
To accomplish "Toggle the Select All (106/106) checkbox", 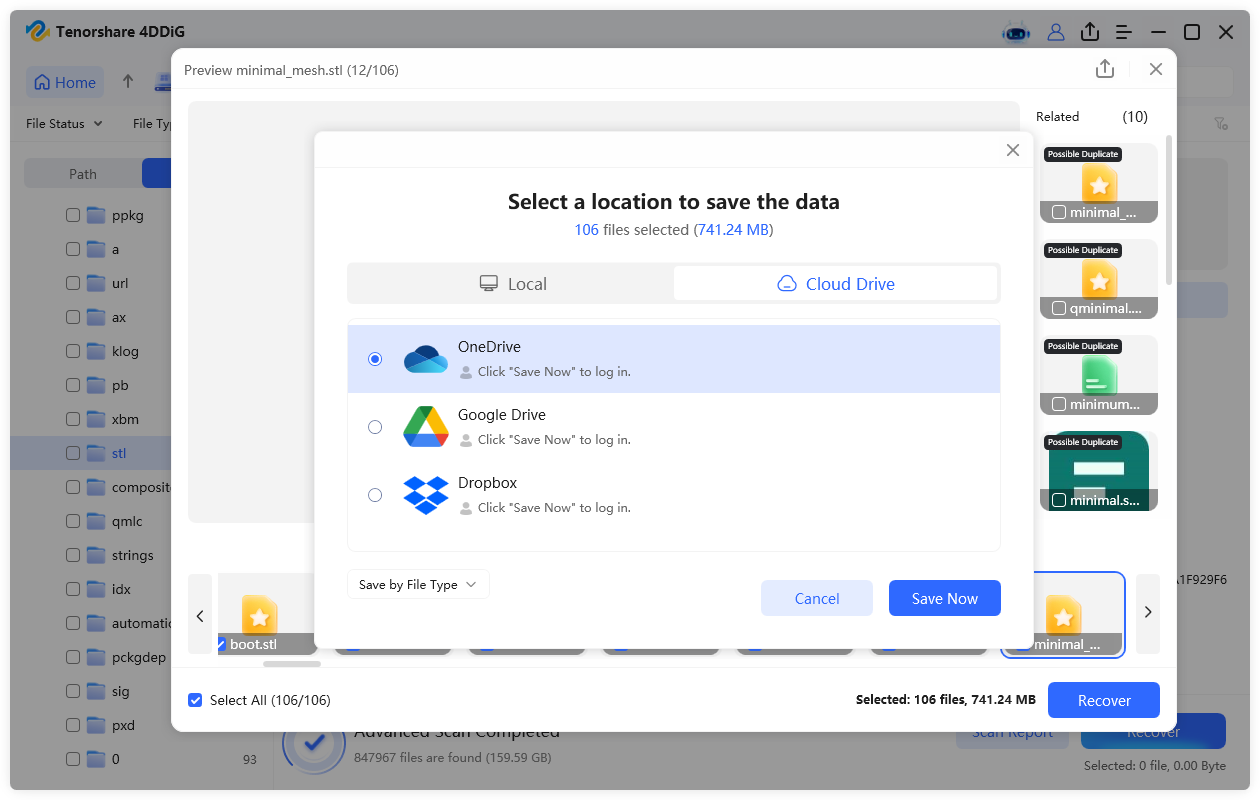I will click(195, 700).
